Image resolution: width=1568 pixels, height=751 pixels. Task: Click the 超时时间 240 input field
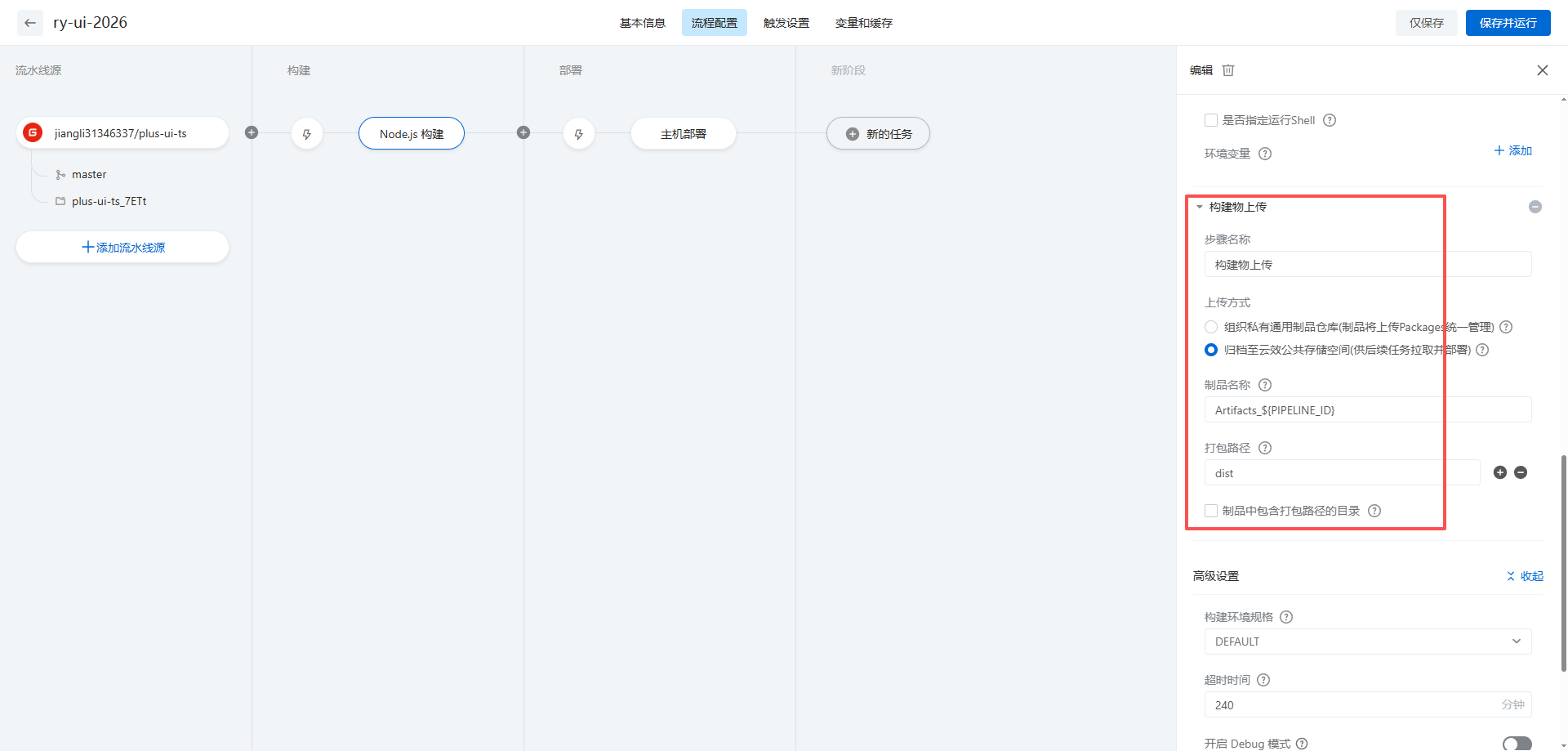point(1368,704)
